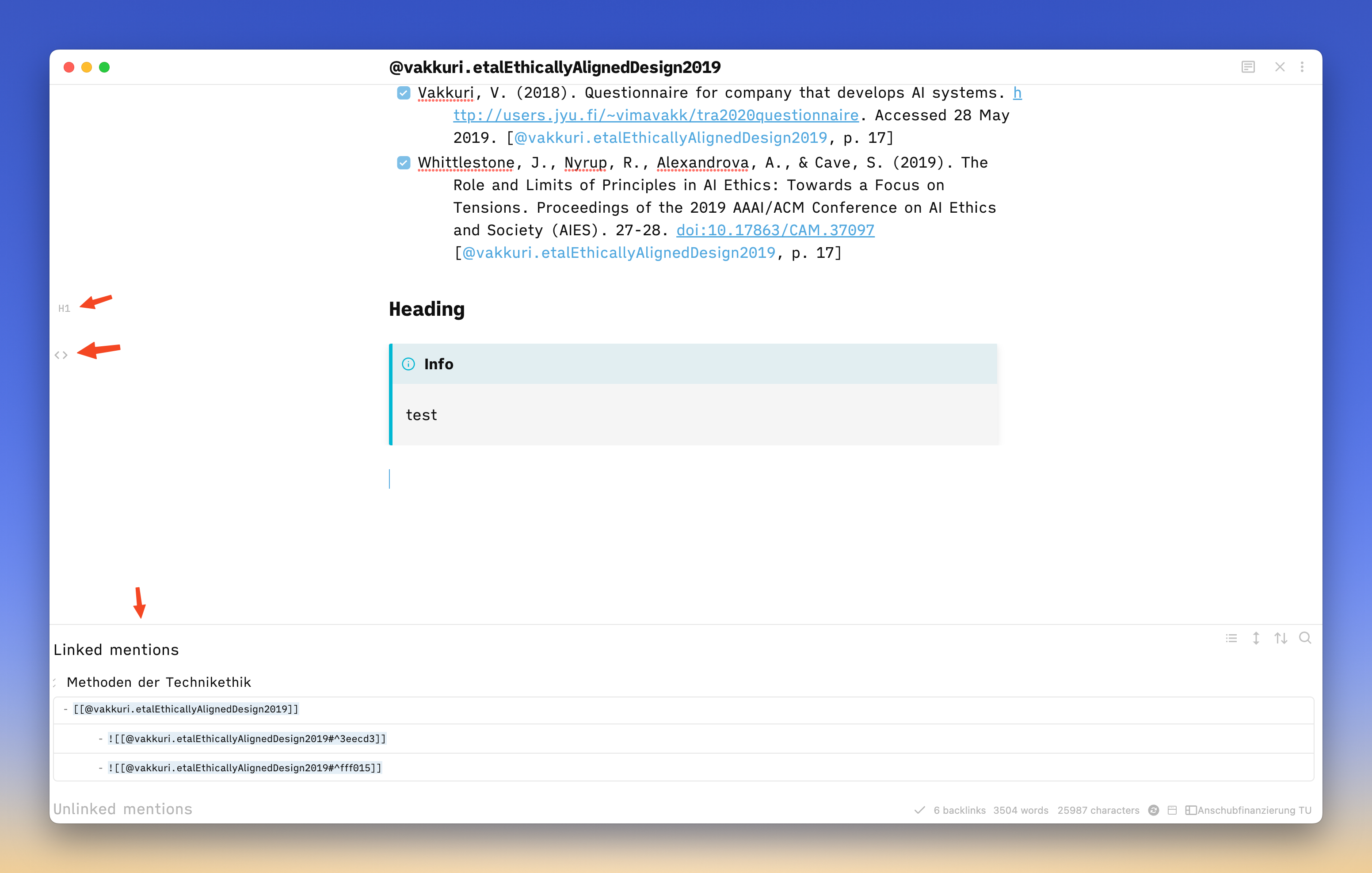Click the calendar-style window icon in the status bar
Screen dimensions: 1372x873
click(x=1172, y=810)
